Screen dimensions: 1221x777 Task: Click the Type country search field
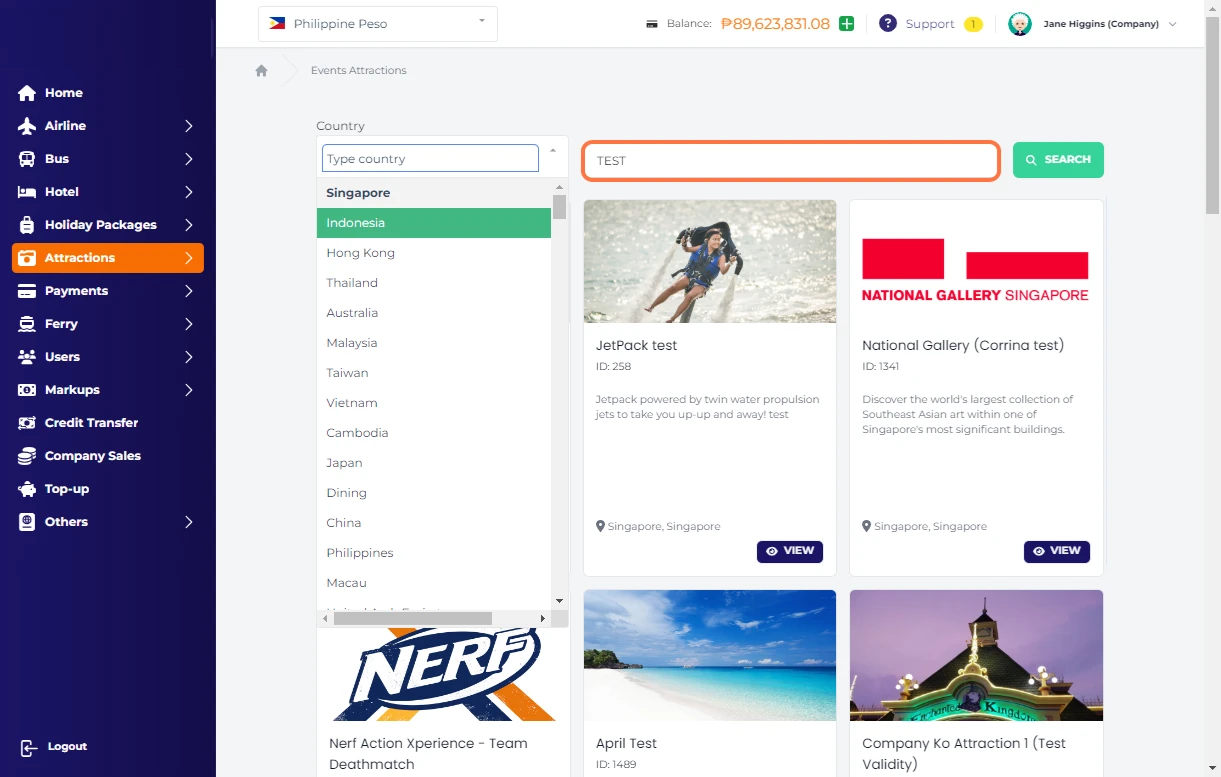(x=429, y=159)
